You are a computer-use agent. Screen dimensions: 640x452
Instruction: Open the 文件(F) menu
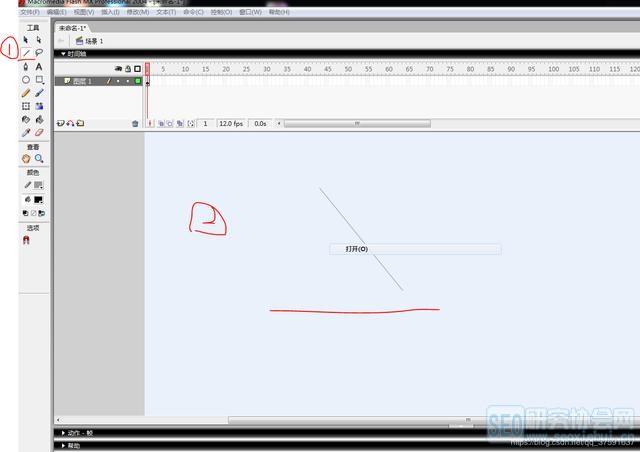pos(30,12)
